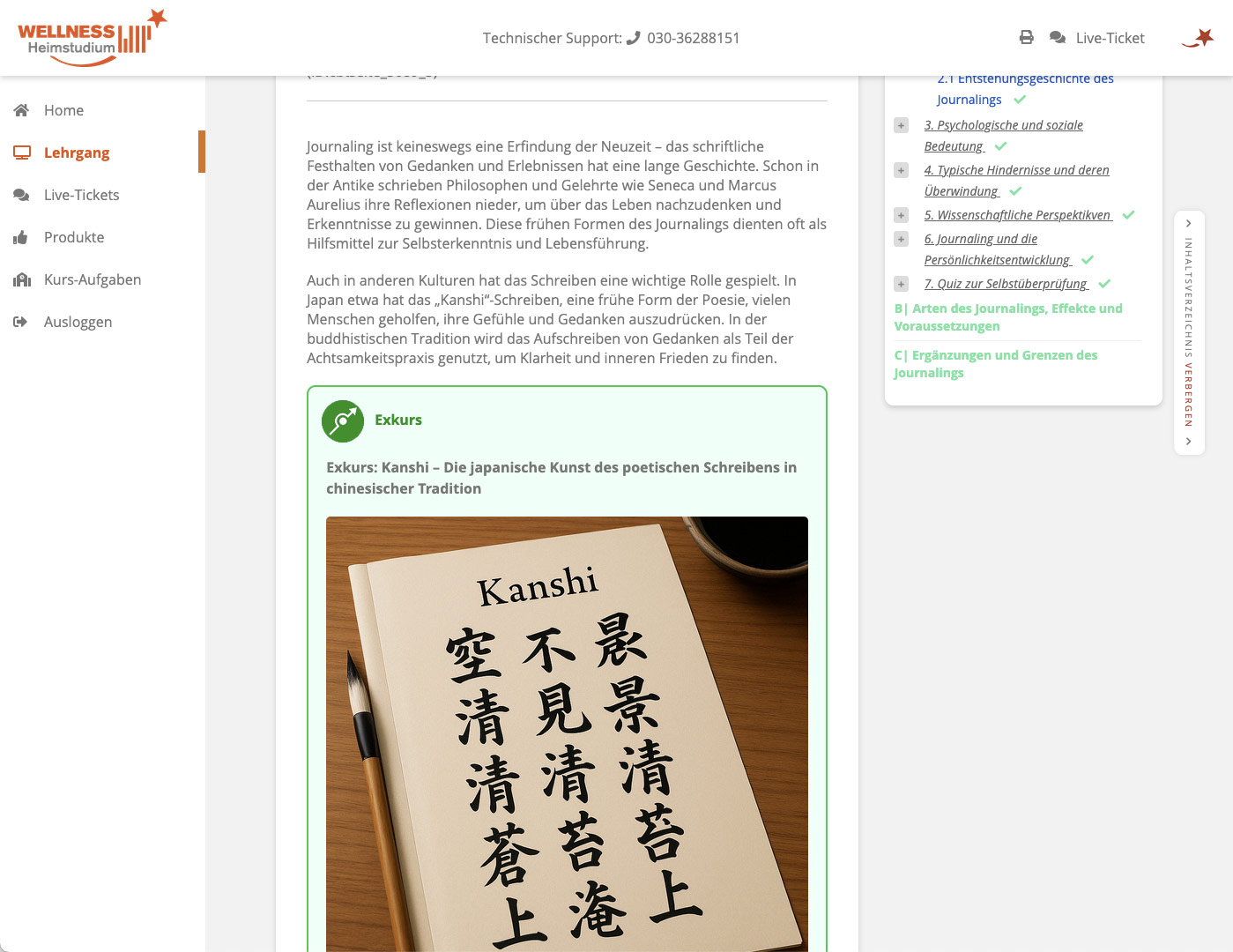Click the Produkte thumbs-up icon
This screenshot has width=1233, height=952.
21,237
